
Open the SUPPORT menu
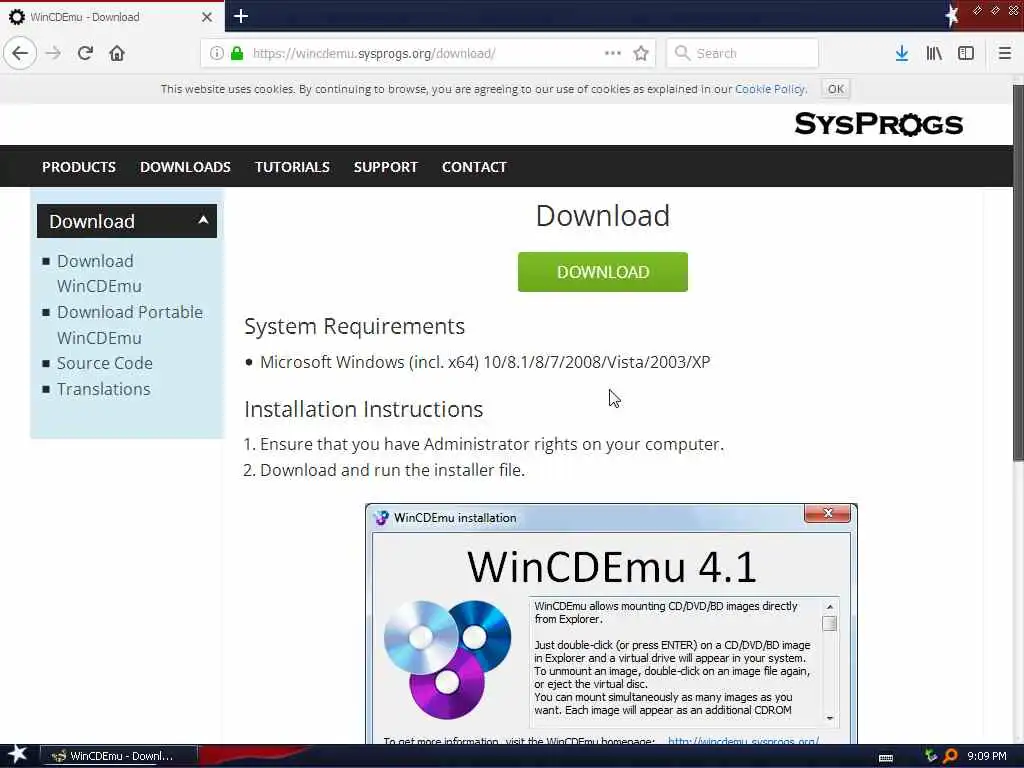pyautogui.click(x=385, y=167)
